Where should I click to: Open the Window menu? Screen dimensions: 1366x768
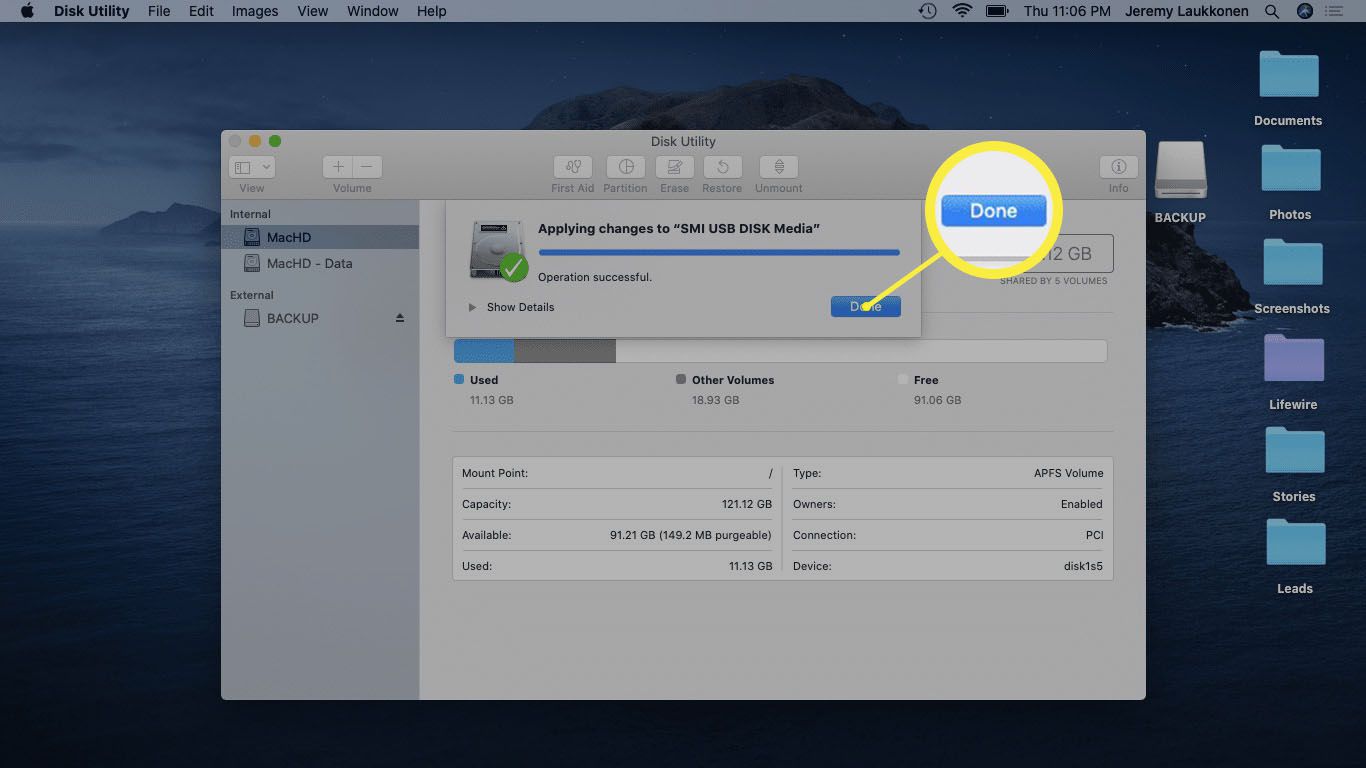coord(373,11)
